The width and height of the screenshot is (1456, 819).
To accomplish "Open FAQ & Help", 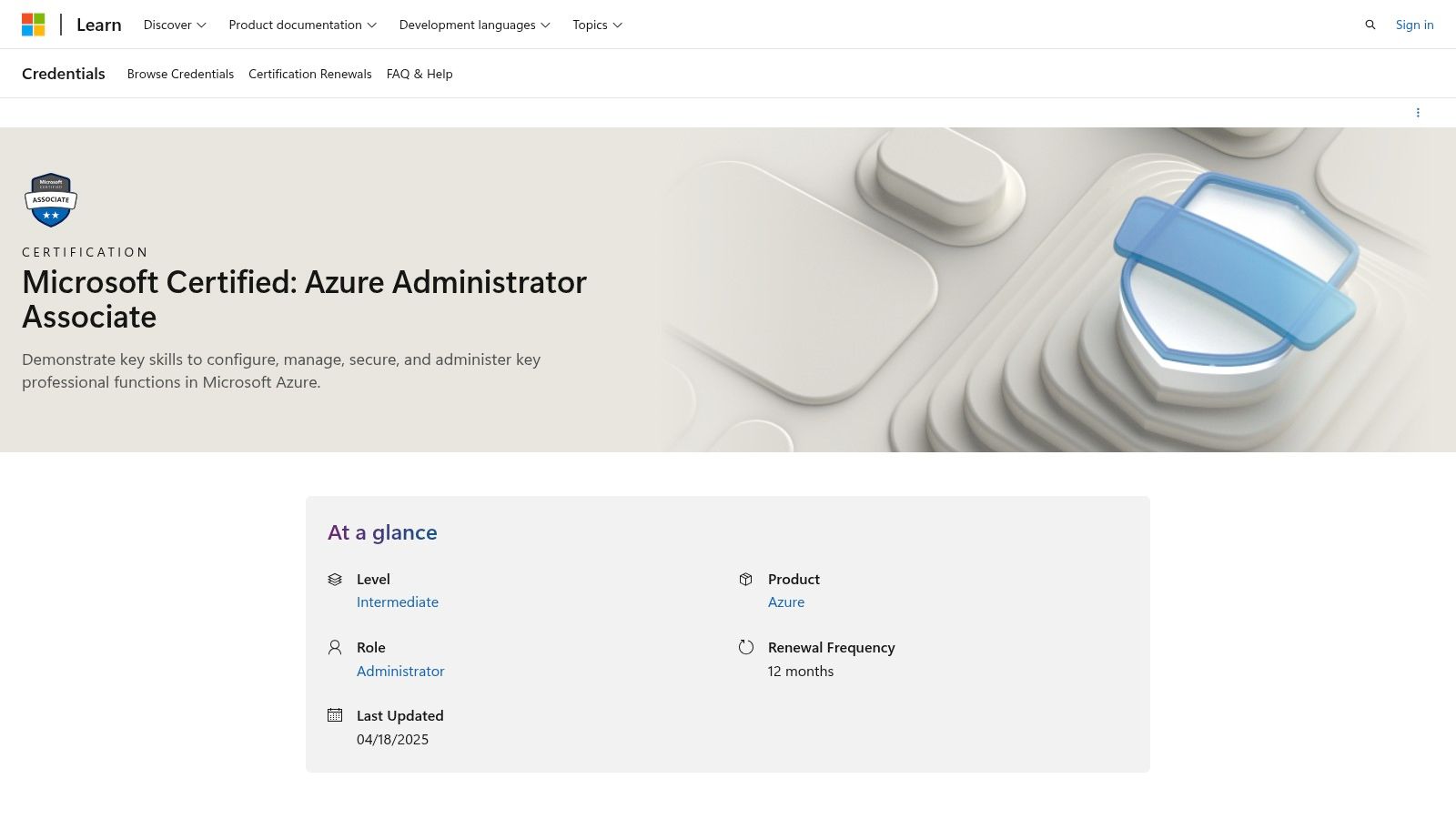I will 420,74.
